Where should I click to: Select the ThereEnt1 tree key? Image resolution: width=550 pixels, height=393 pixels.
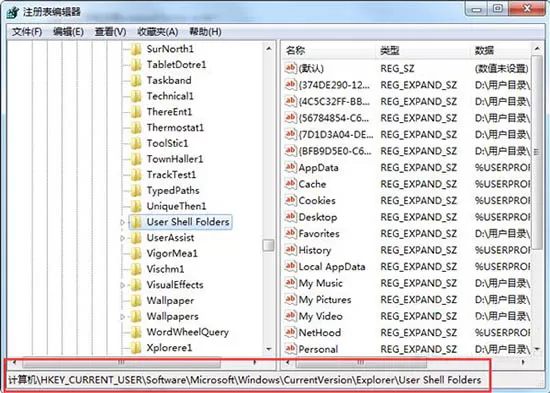pyautogui.click(x=169, y=112)
